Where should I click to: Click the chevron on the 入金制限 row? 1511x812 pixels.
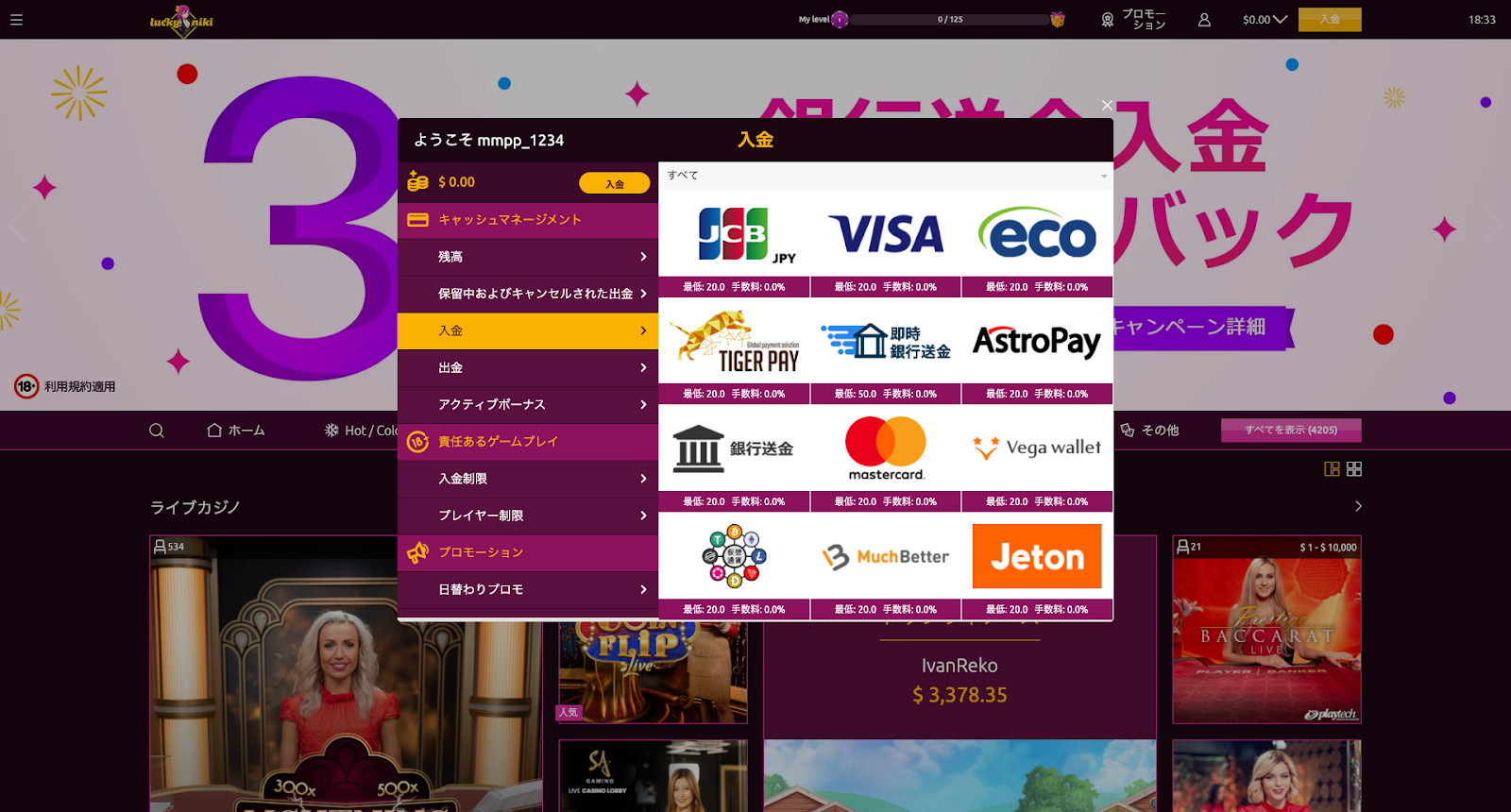tap(643, 479)
